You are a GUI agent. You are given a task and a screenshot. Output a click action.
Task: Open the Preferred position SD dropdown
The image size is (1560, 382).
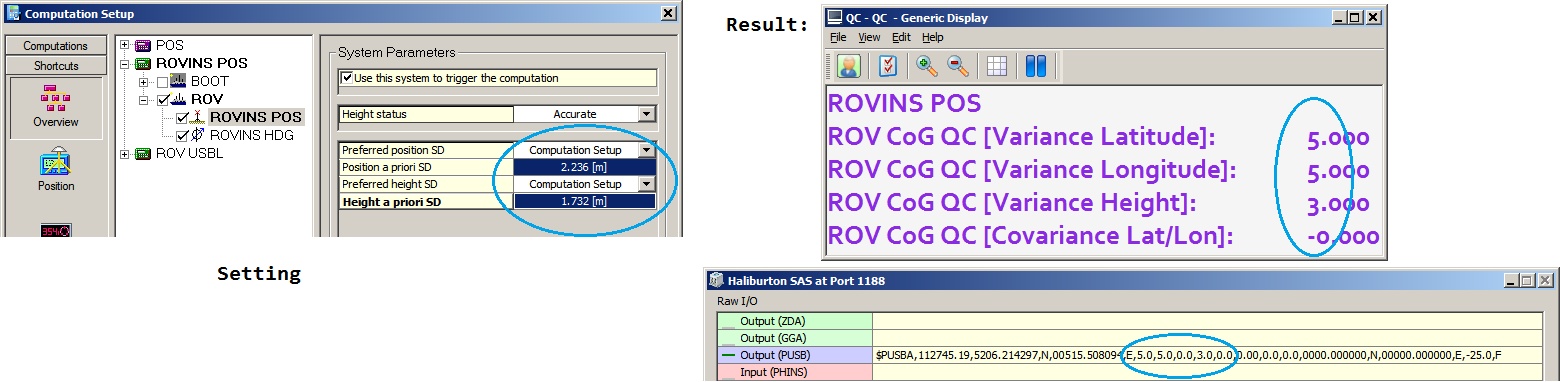(x=646, y=150)
